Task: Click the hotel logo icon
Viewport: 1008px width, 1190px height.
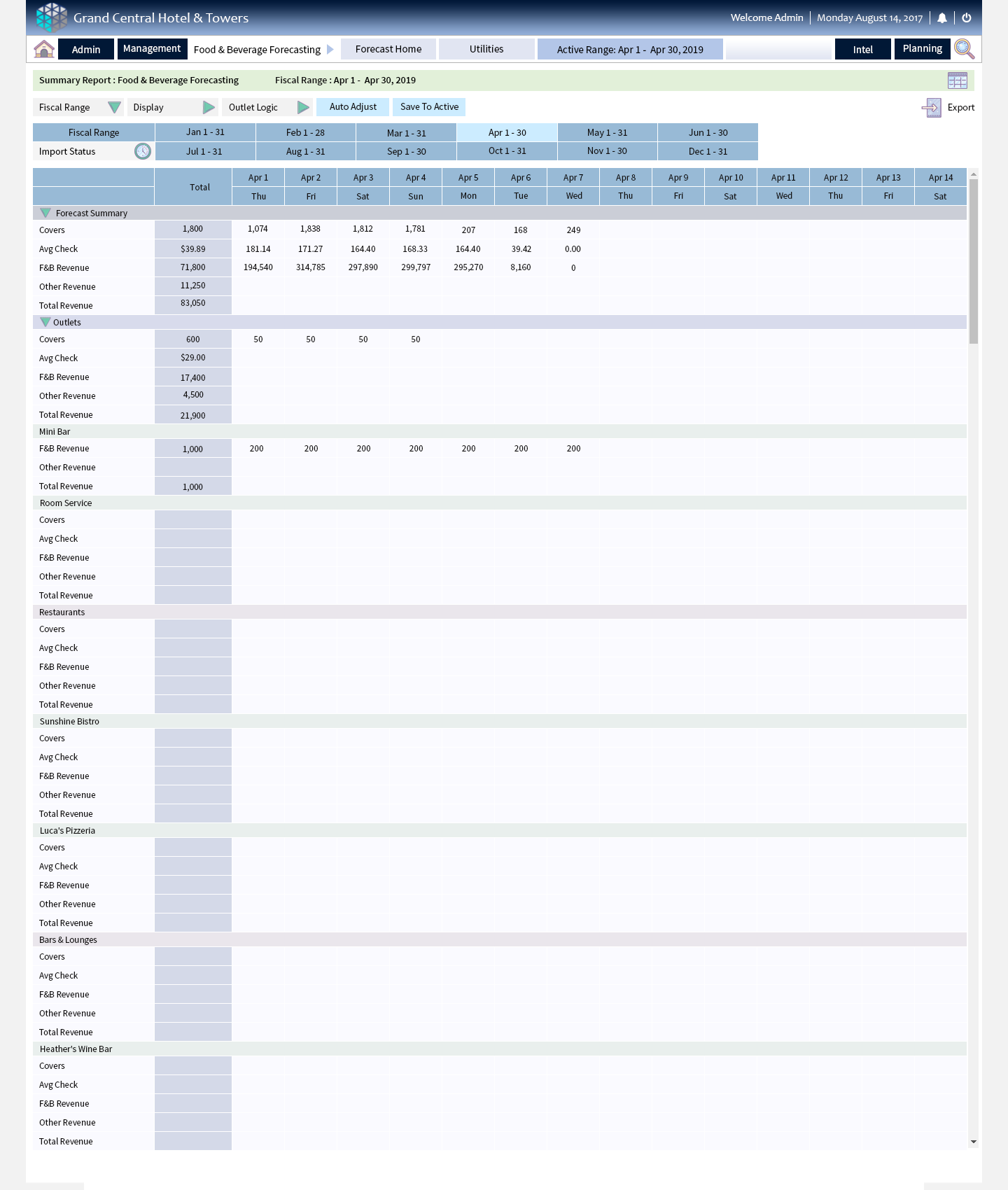Action: [52, 17]
